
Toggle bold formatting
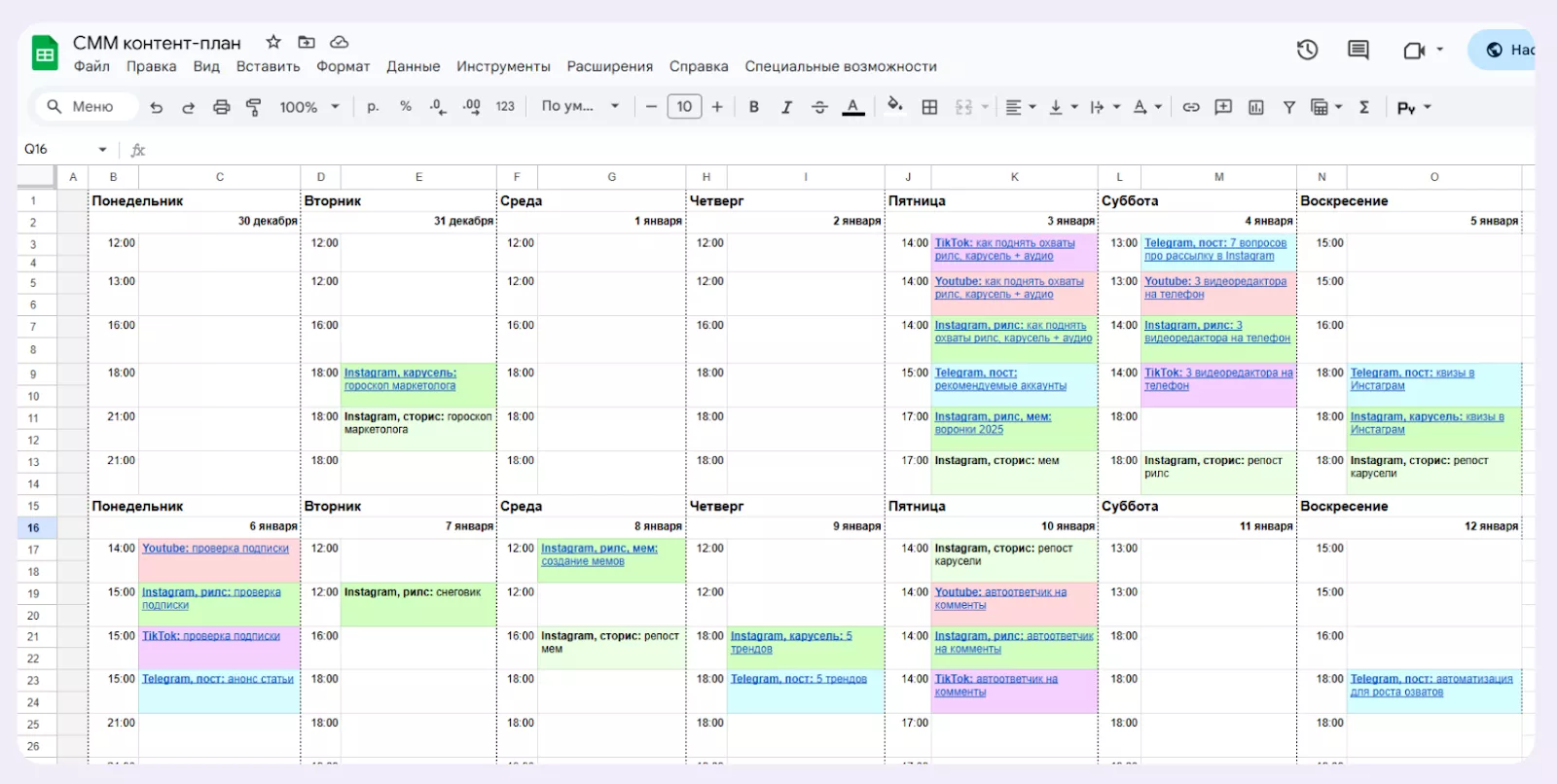coord(754,107)
